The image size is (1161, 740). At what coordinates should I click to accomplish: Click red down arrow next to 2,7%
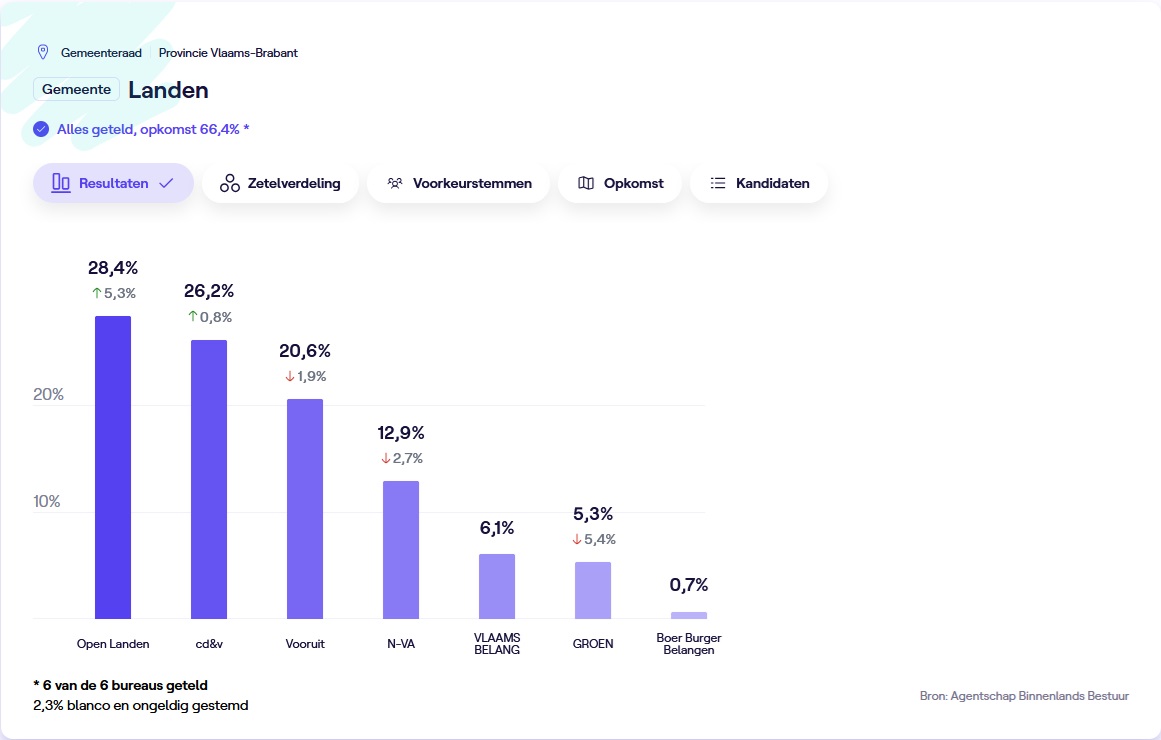click(x=386, y=459)
